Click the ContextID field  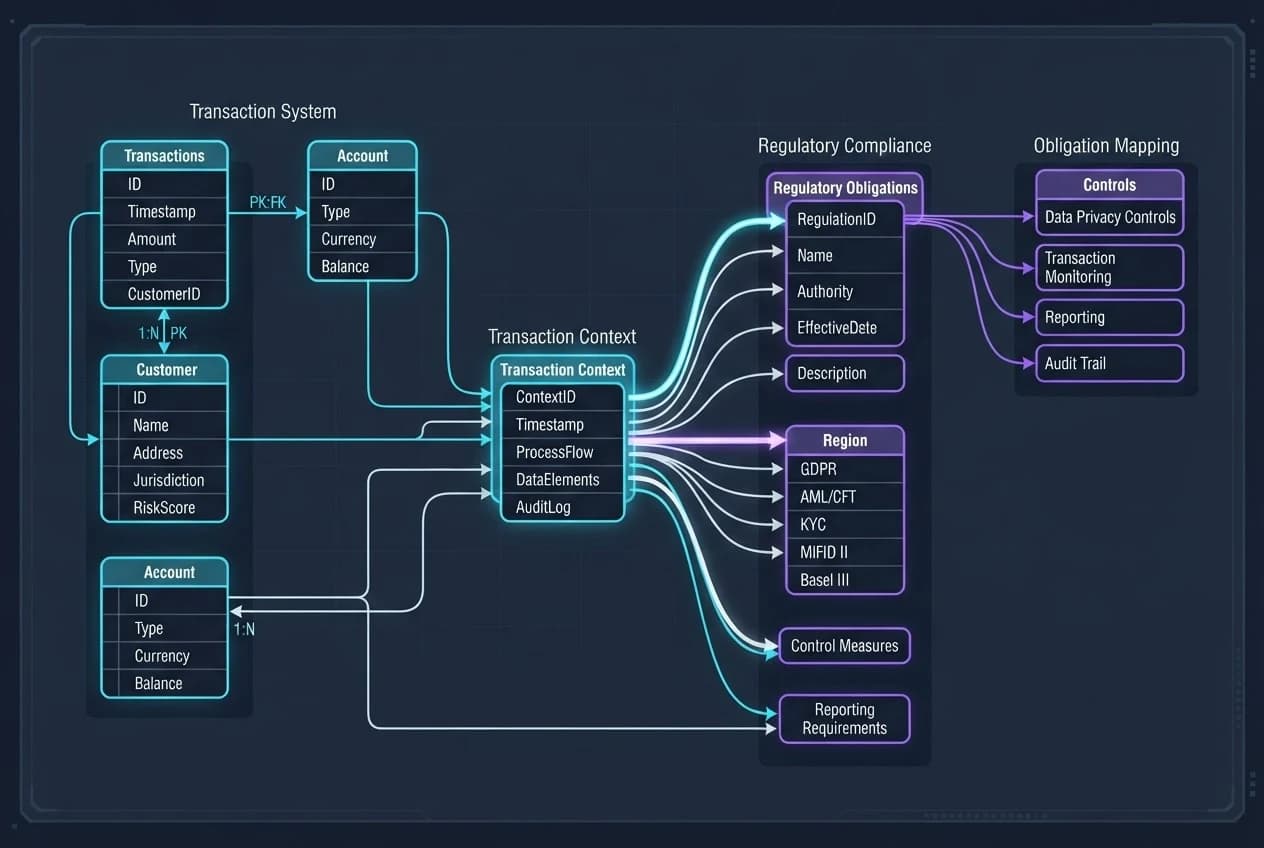pyautogui.click(x=563, y=397)
